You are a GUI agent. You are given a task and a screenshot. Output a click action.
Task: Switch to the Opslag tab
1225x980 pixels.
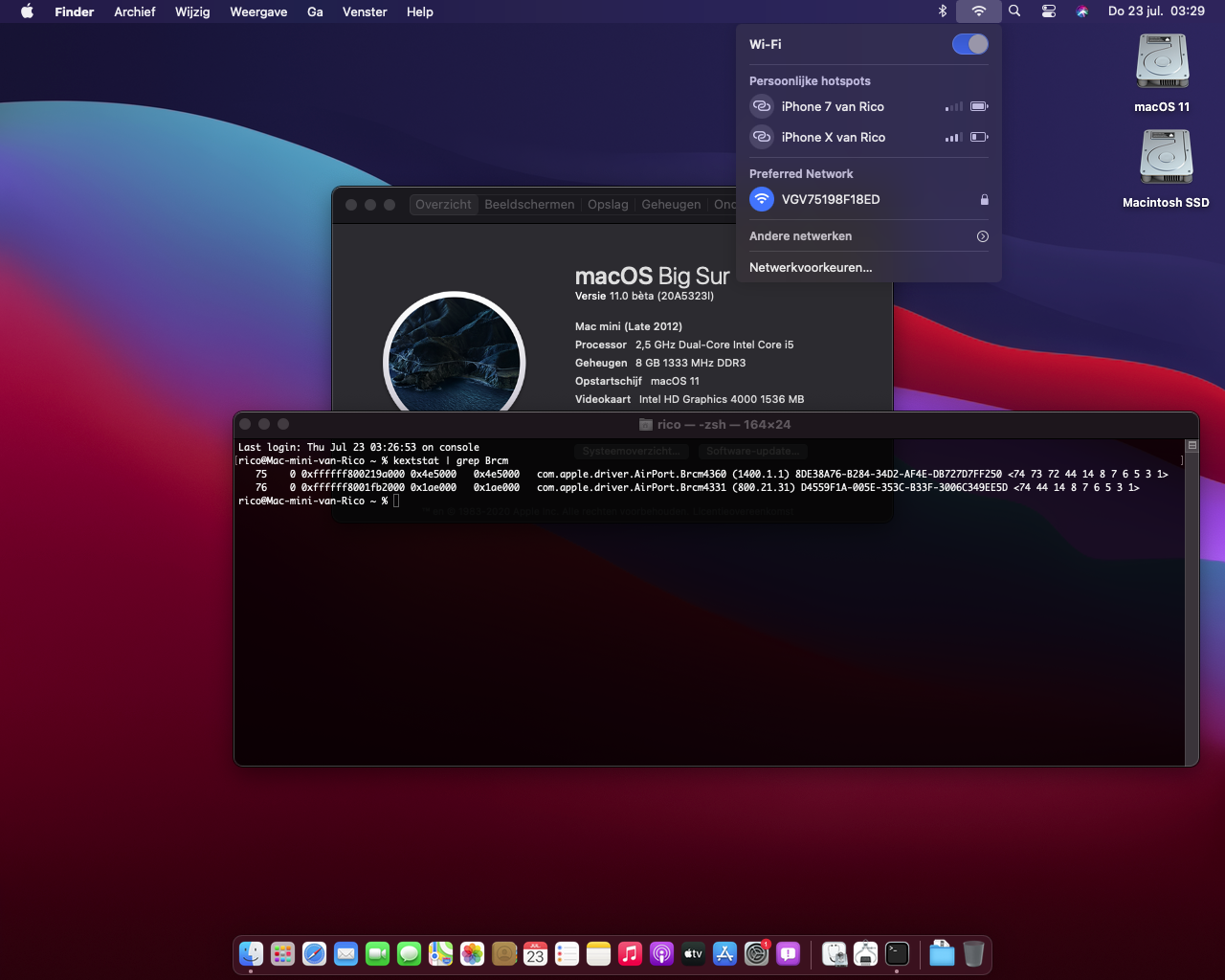point(608,205)
